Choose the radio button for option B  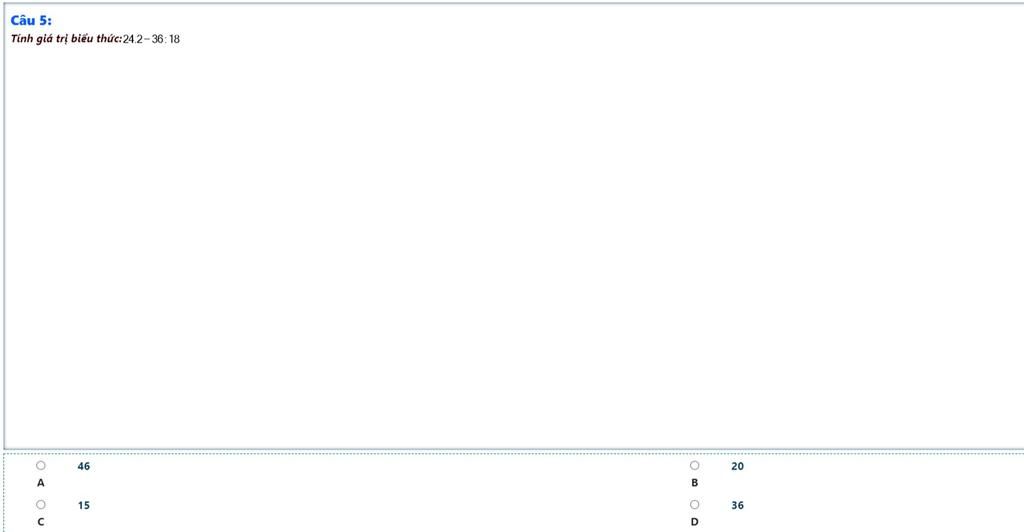(x=694, y=465)
